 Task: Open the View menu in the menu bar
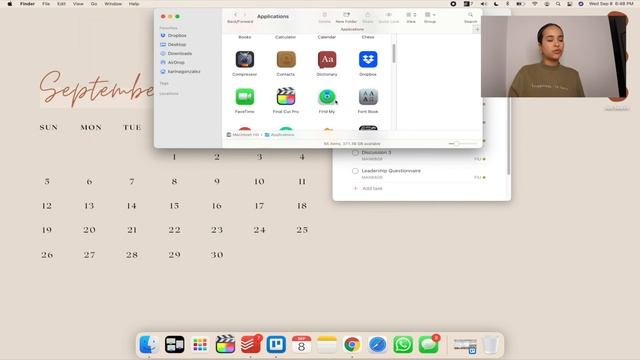(x=78, y=4)
